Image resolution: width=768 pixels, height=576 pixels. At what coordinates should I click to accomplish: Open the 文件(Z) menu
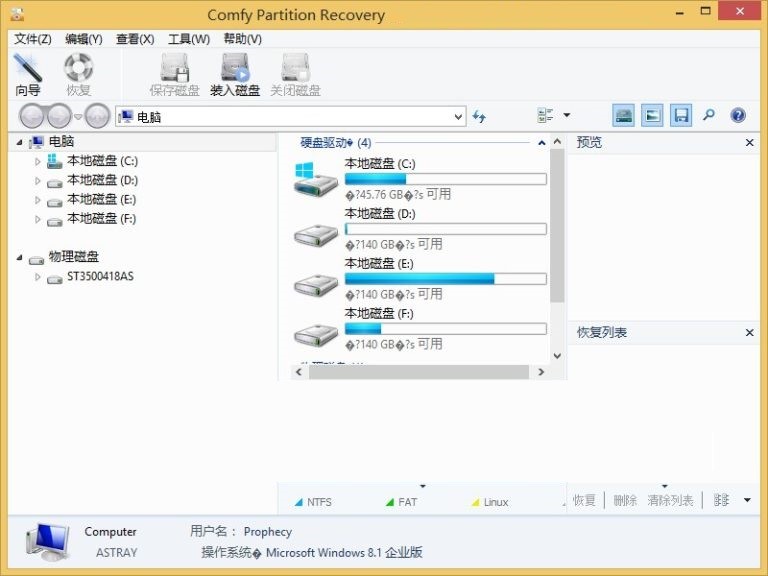(x=33, y=39)
